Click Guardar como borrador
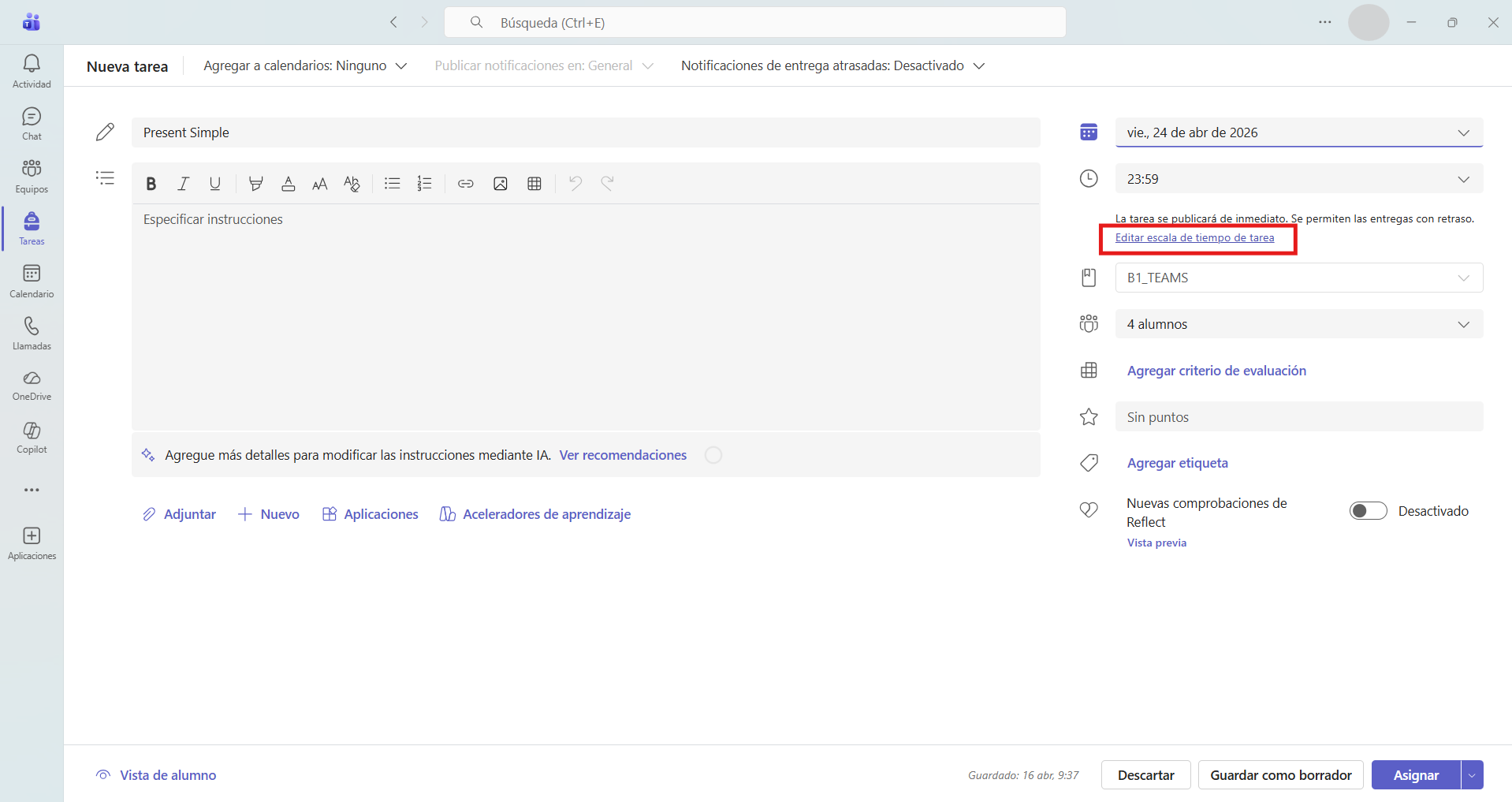1512x802 pixels. click(1281, 775)
